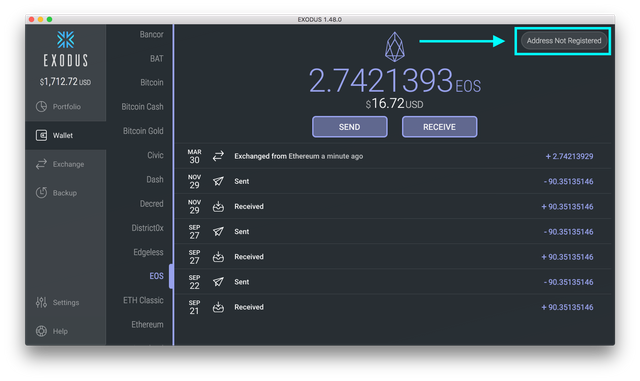Open Sep 21 Received transaction label
Screen dimensions: 640x381
[x=249, y=307]
